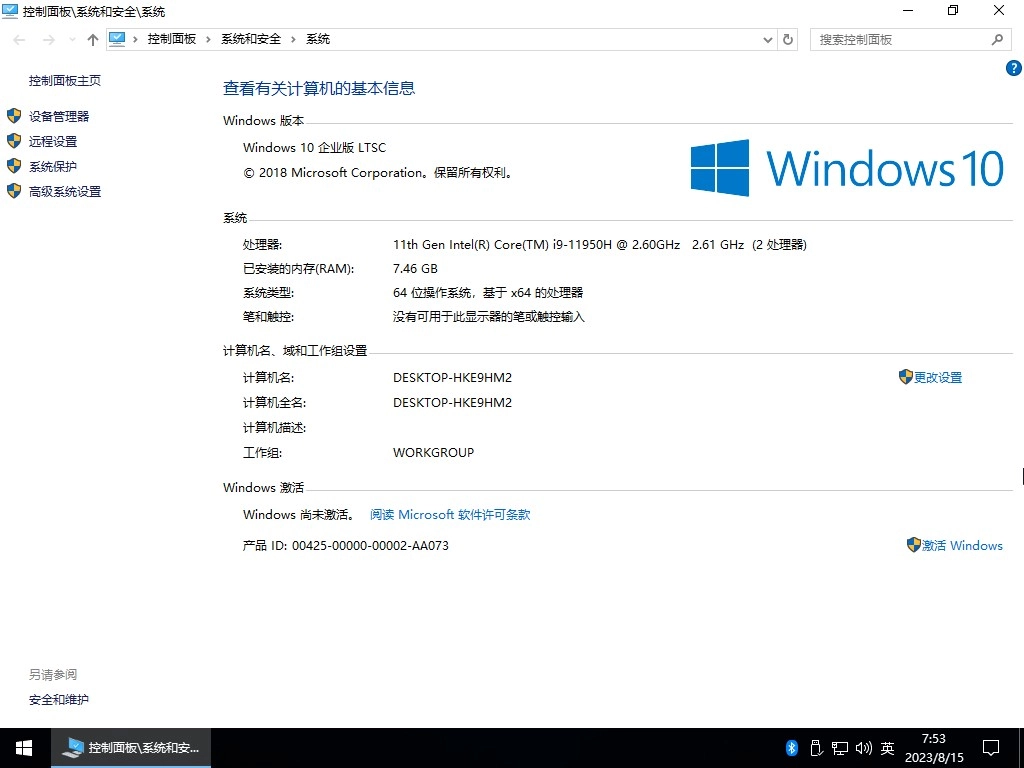Open 系统和安全 from breadcrumb bar

click(251, 39)
